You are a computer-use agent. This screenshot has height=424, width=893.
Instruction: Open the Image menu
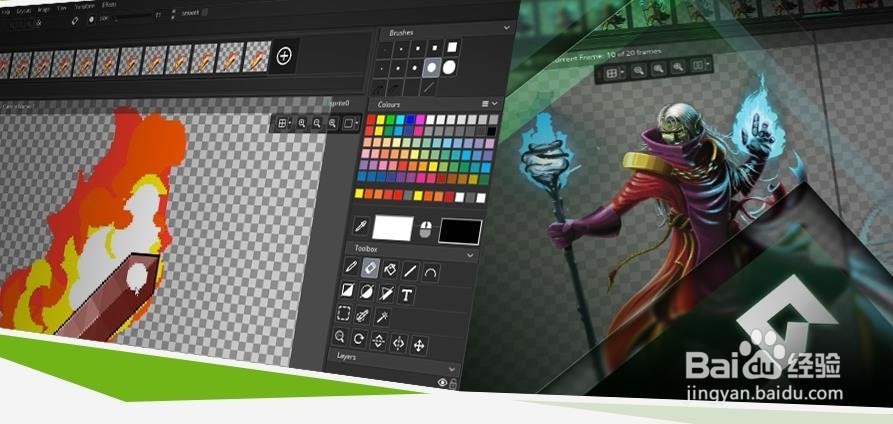coord(43,9)
